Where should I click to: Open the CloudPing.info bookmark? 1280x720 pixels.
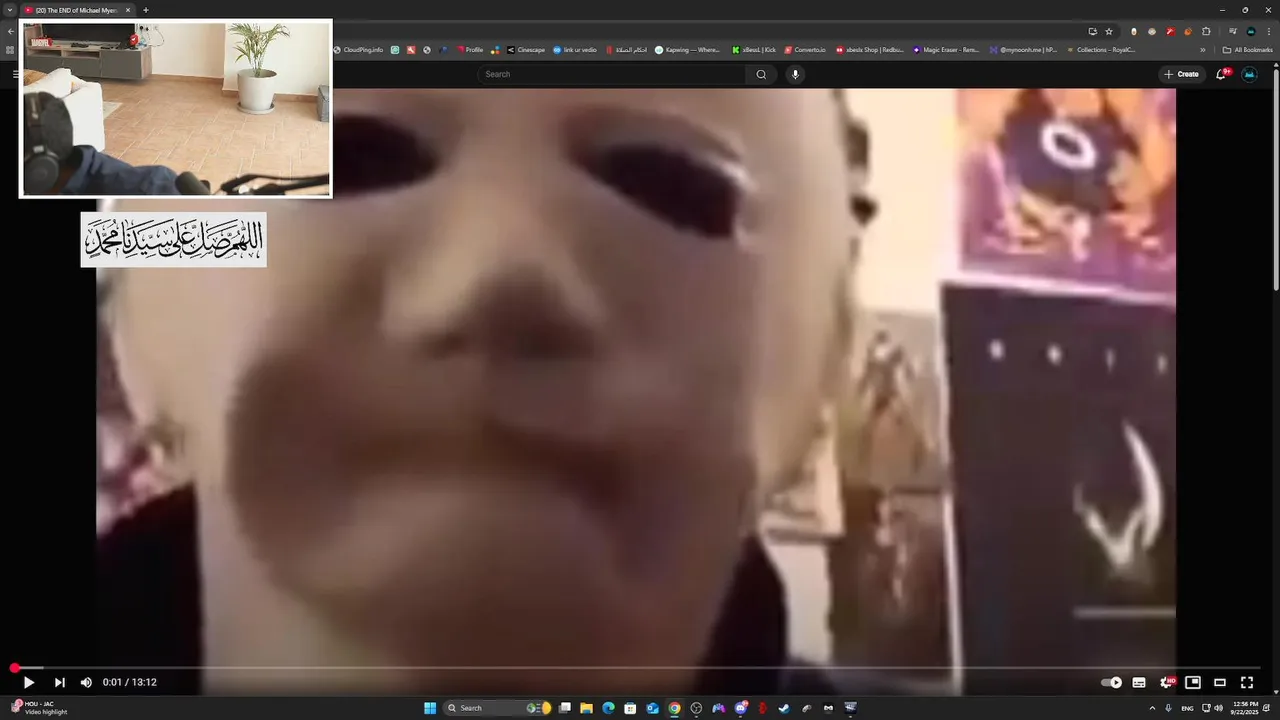point(358,49)
